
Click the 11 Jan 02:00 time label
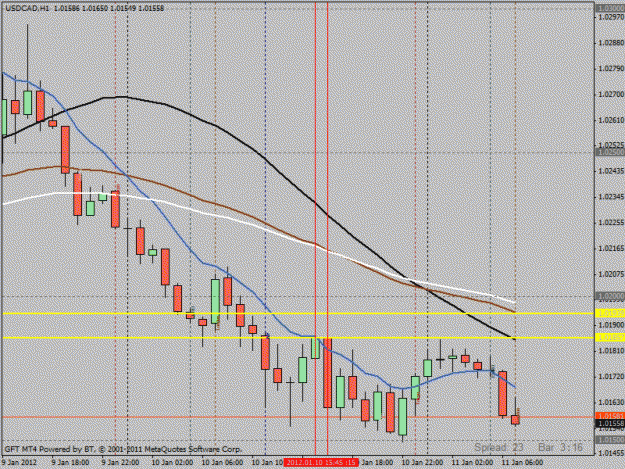point(472,462)
